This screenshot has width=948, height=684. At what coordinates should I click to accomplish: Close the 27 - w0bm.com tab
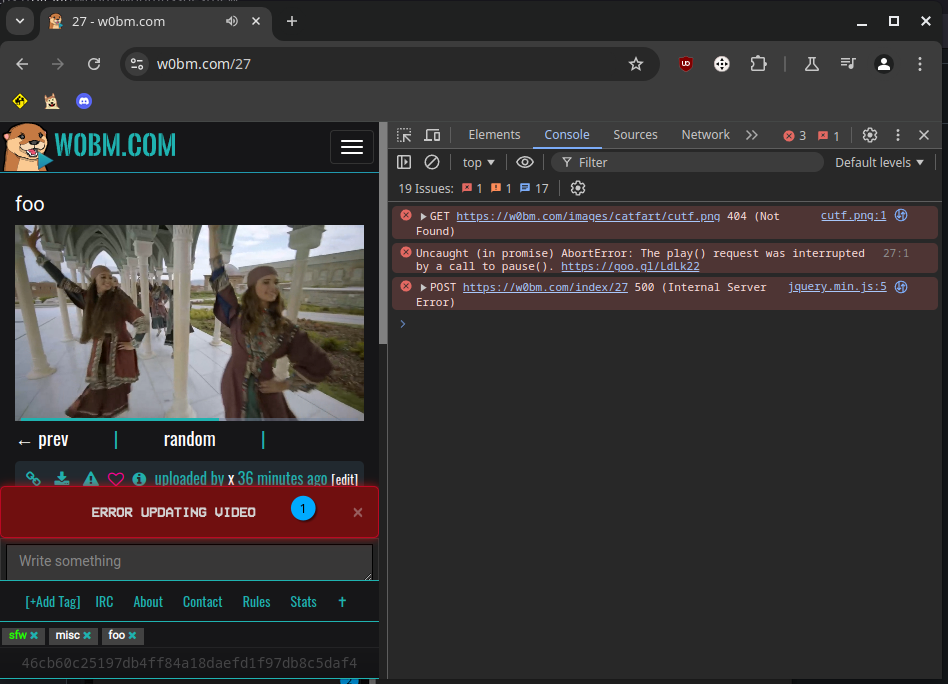click(x=256, y=21)
